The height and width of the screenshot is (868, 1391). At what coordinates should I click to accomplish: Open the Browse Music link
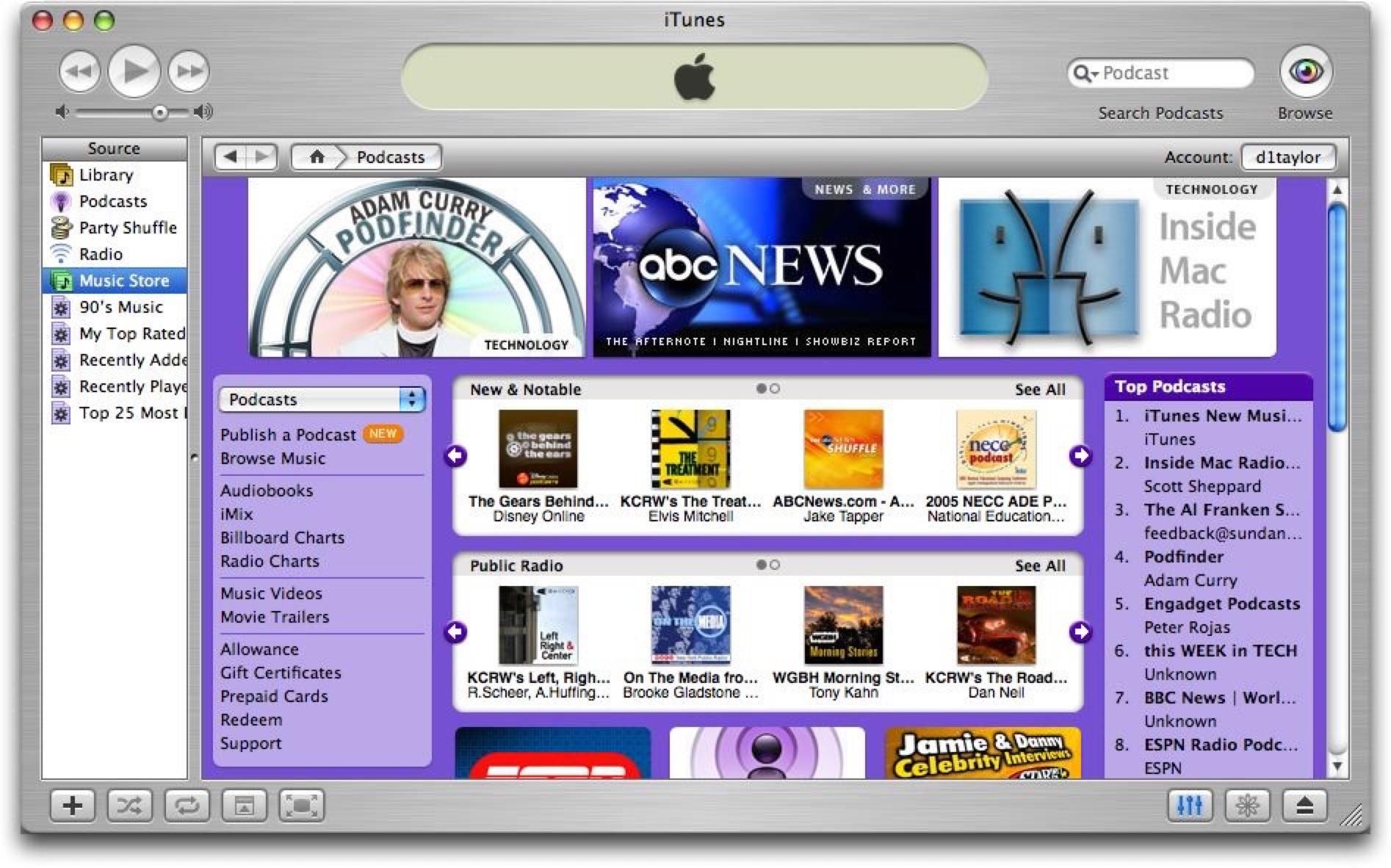pos(272,458)
